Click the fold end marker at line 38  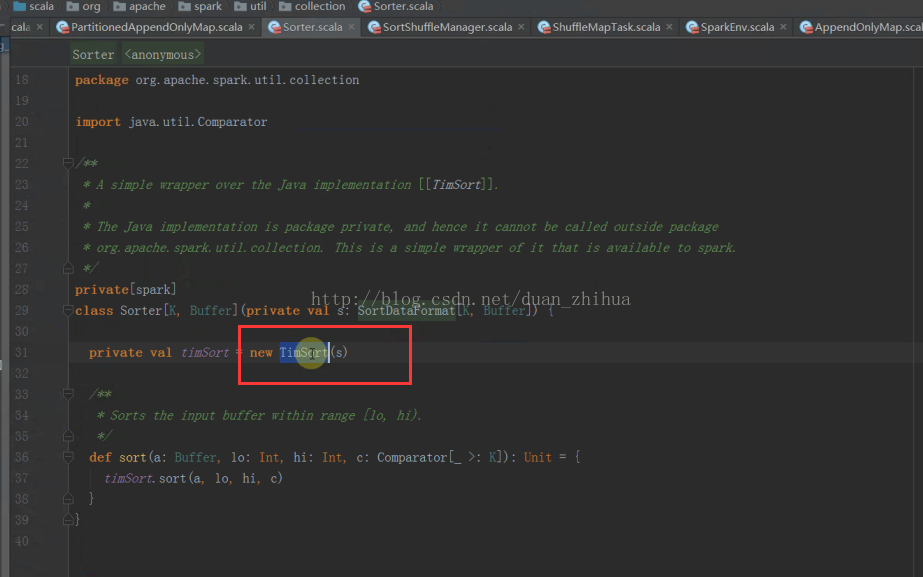point(68,499)
